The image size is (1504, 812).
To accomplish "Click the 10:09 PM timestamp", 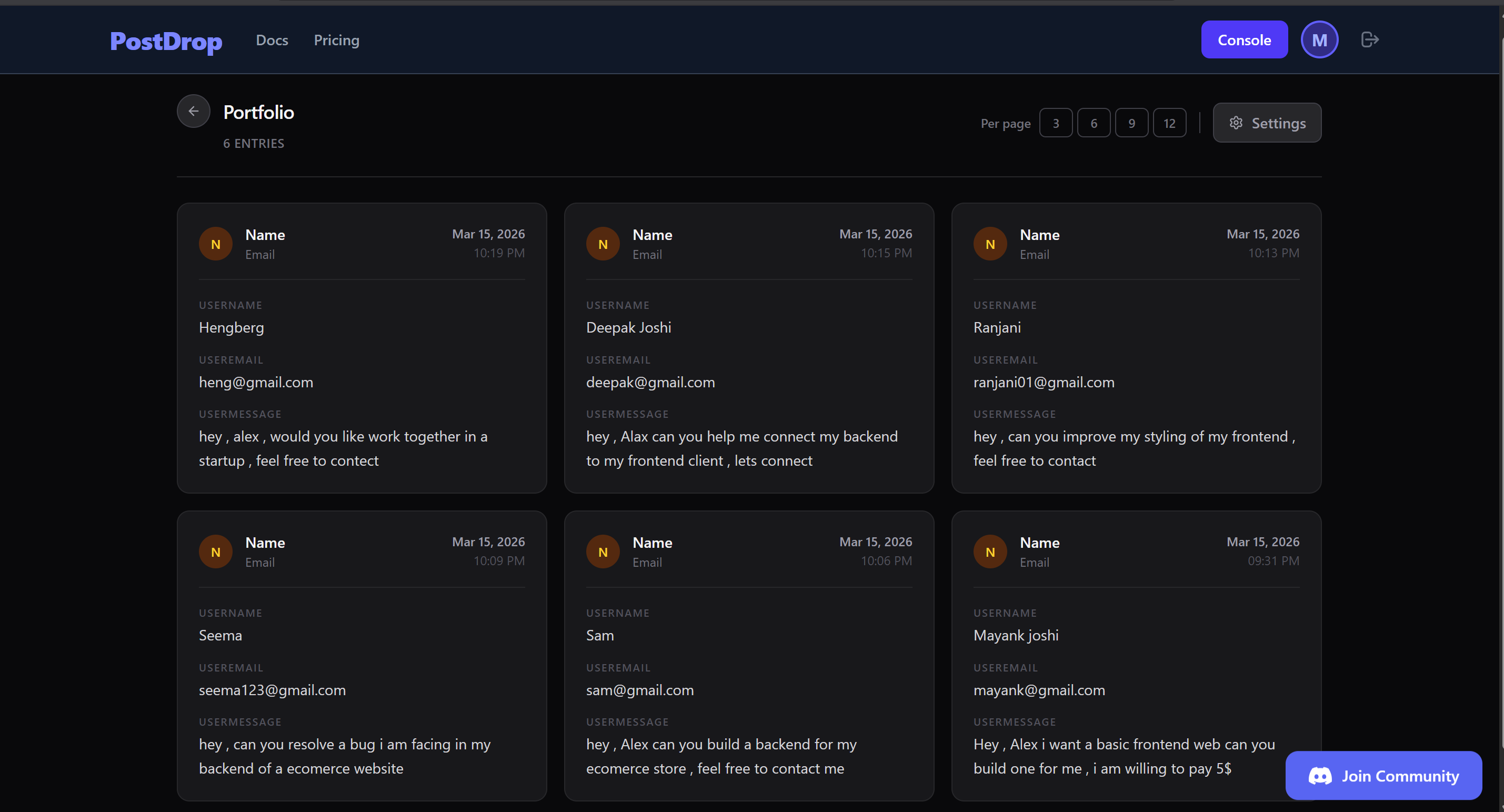I will (x=498, y=560).
